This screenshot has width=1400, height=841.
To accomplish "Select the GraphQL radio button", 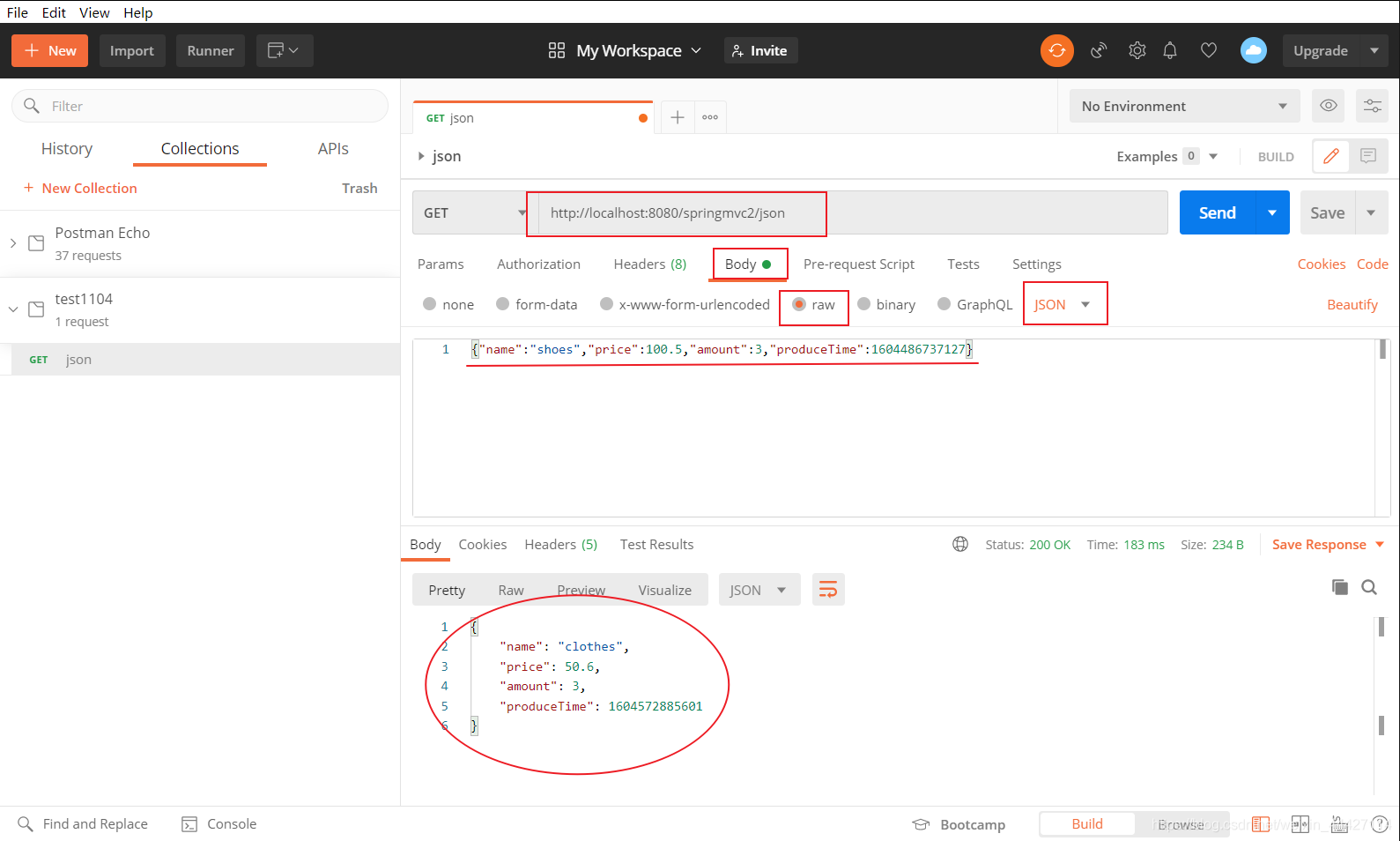I will 944,304.
